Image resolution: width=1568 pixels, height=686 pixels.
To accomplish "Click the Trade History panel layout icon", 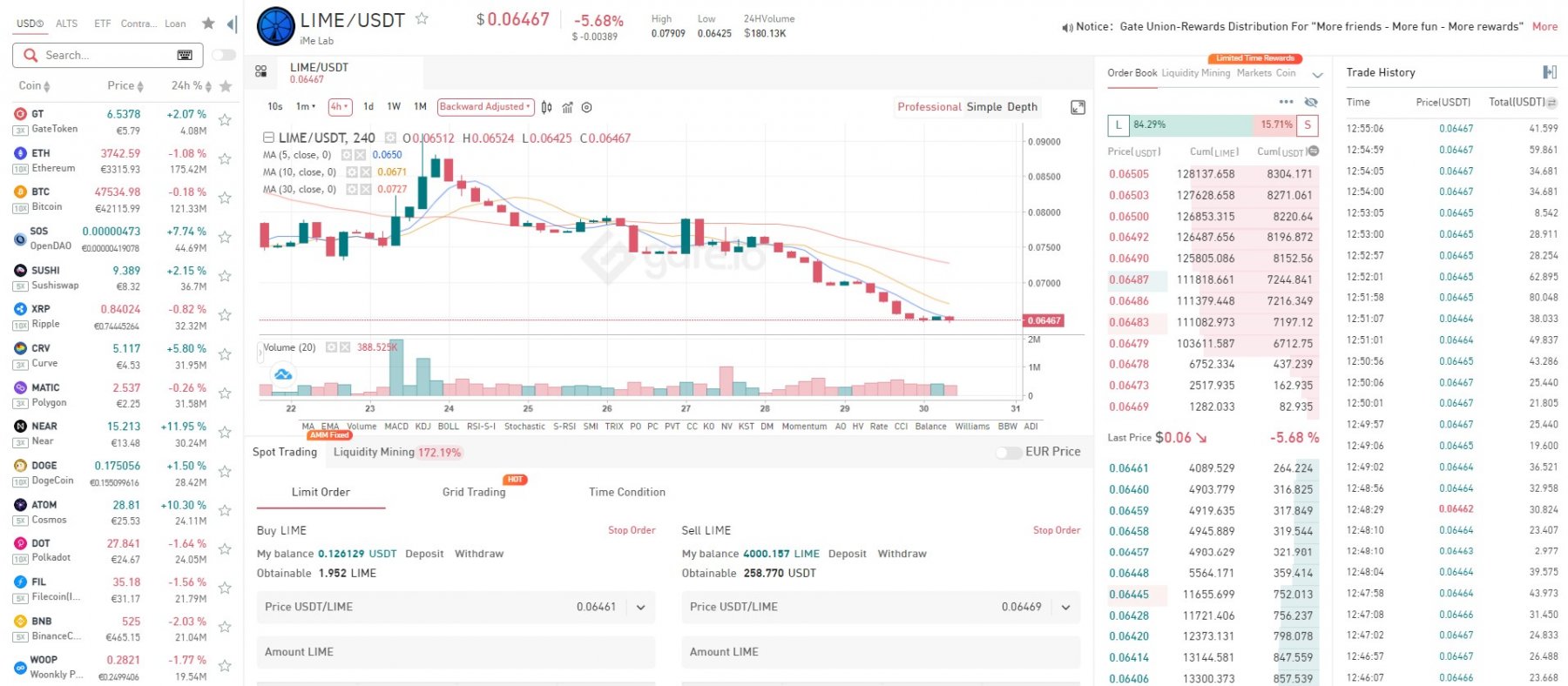I will [1549, 72].
